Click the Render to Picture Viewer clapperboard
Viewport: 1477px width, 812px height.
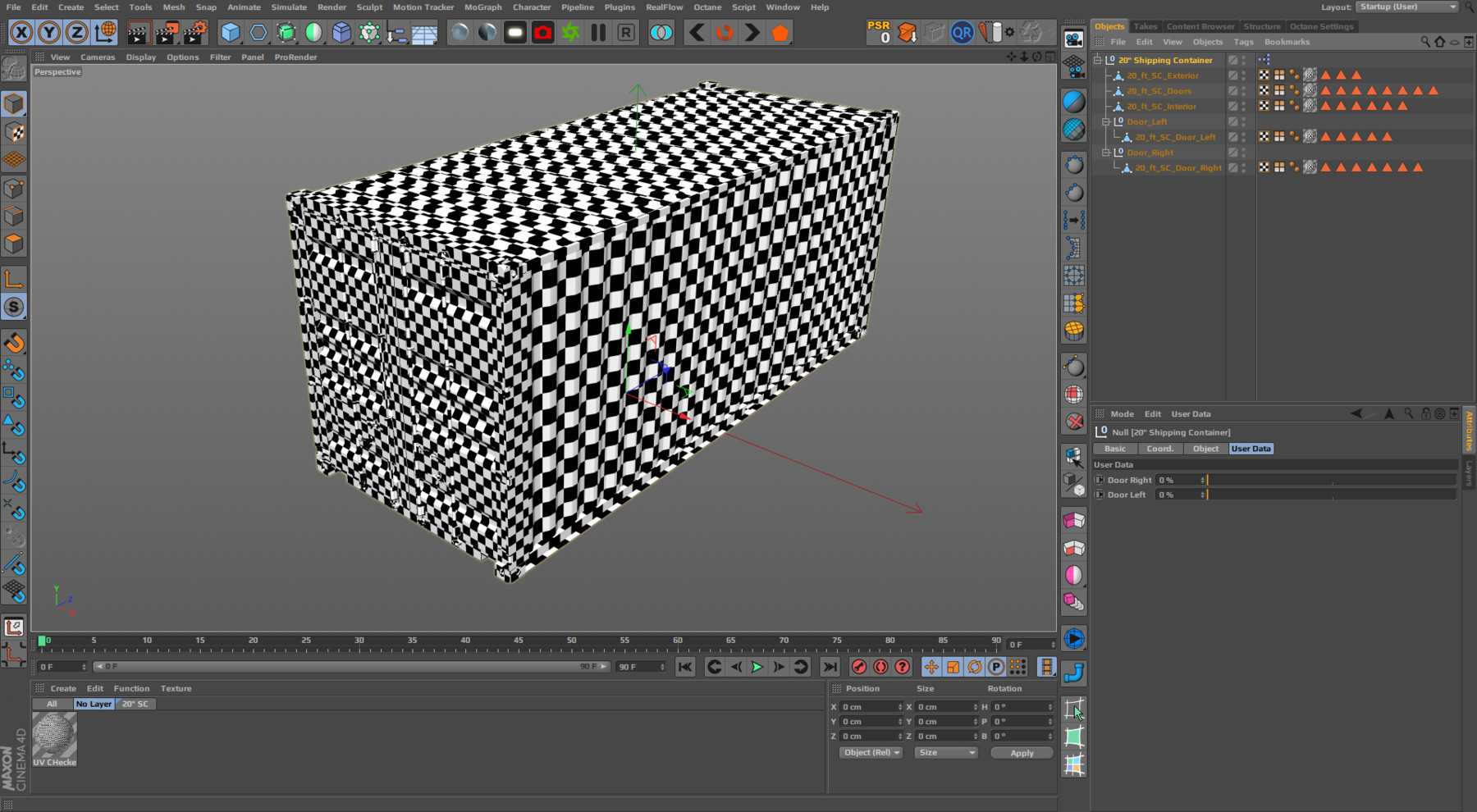point(167,33)
